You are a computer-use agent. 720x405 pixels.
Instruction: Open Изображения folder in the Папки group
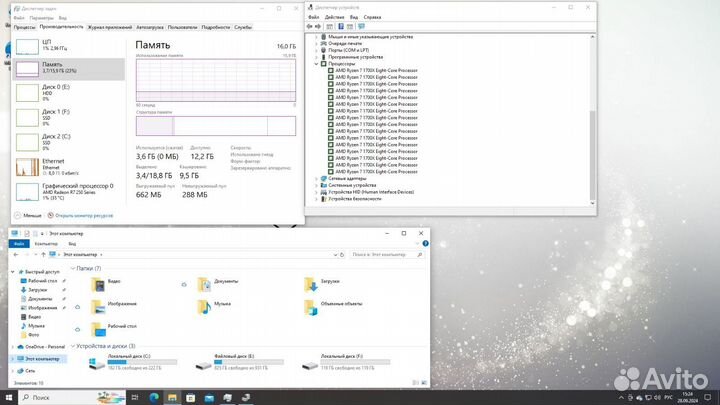(113, 307)
